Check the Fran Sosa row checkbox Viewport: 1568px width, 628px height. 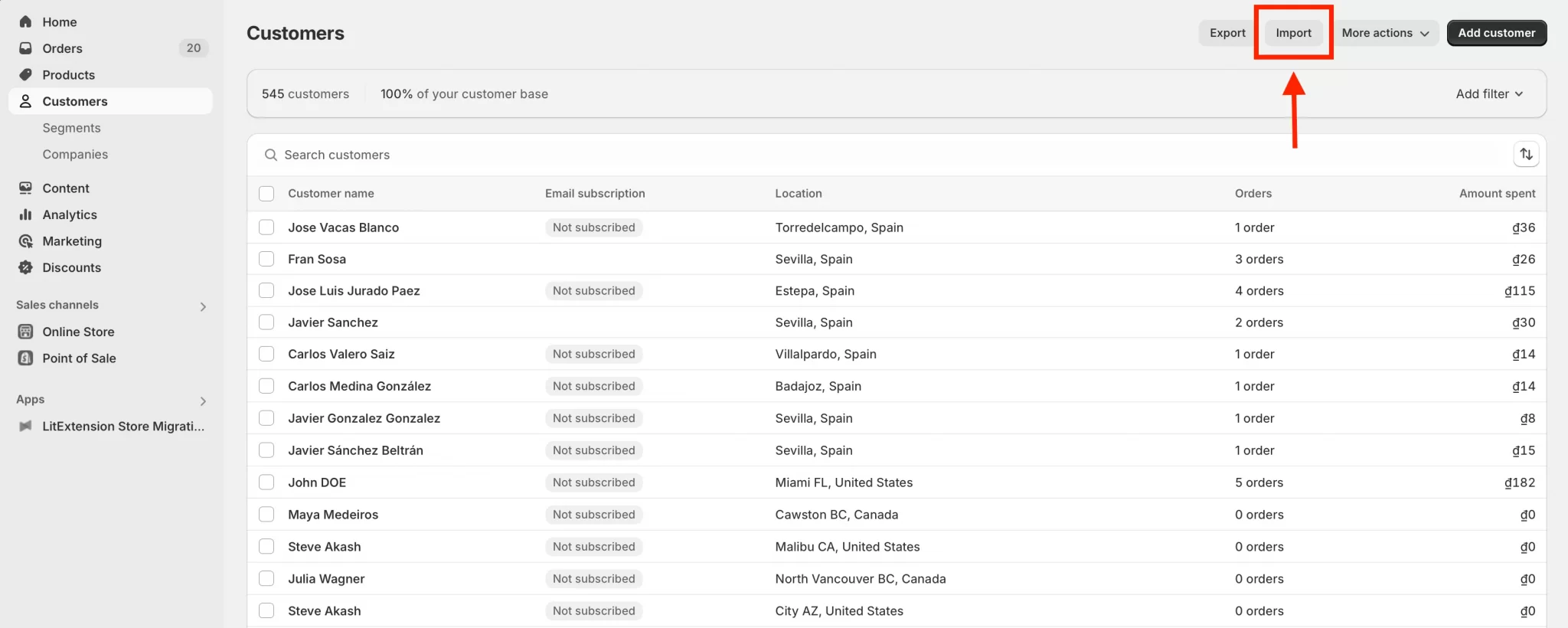tap(266, 259)
